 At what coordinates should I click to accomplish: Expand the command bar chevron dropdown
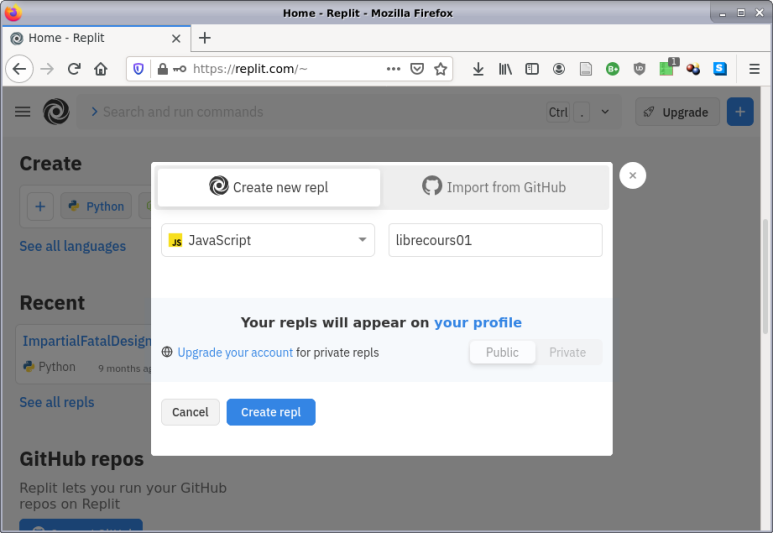pyautogui.click(x=605, y=112)
